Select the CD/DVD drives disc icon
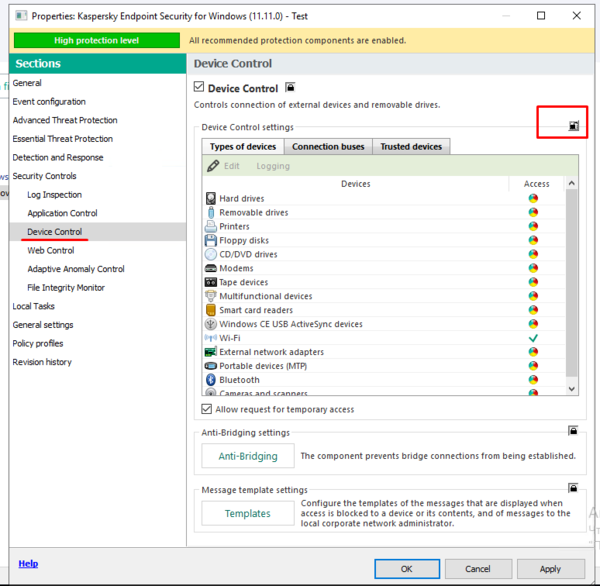This screenshot has height=586, width=600. (x=211, y=254)
